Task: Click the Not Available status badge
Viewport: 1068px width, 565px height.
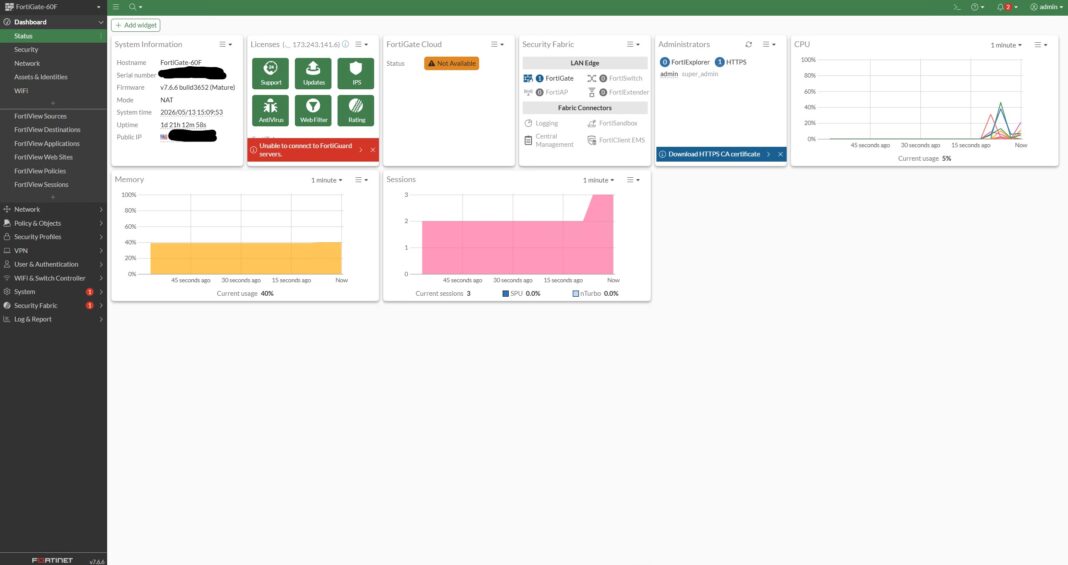Action: [x=452, y=63]
